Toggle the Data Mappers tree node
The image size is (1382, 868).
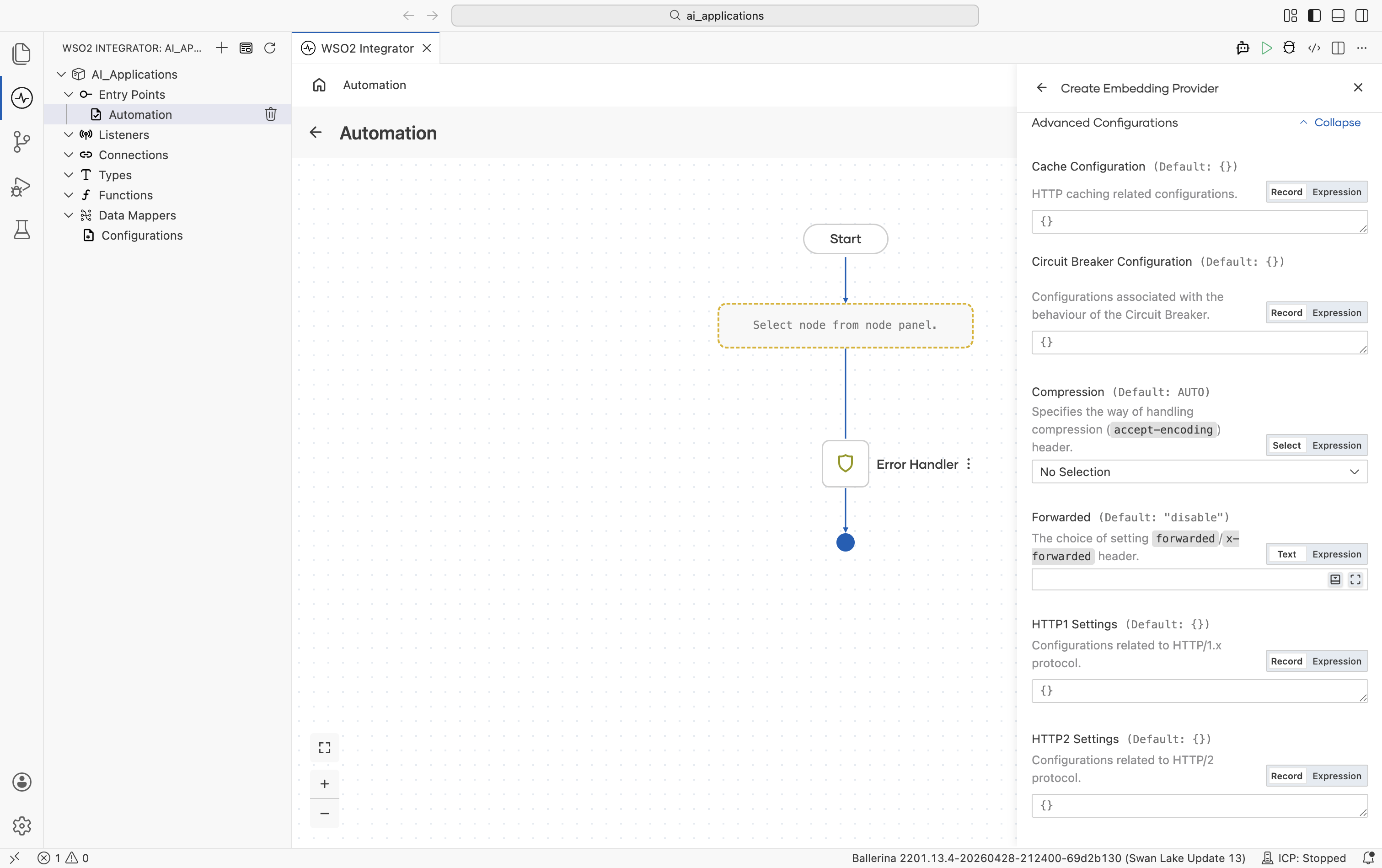coord(68,214)
